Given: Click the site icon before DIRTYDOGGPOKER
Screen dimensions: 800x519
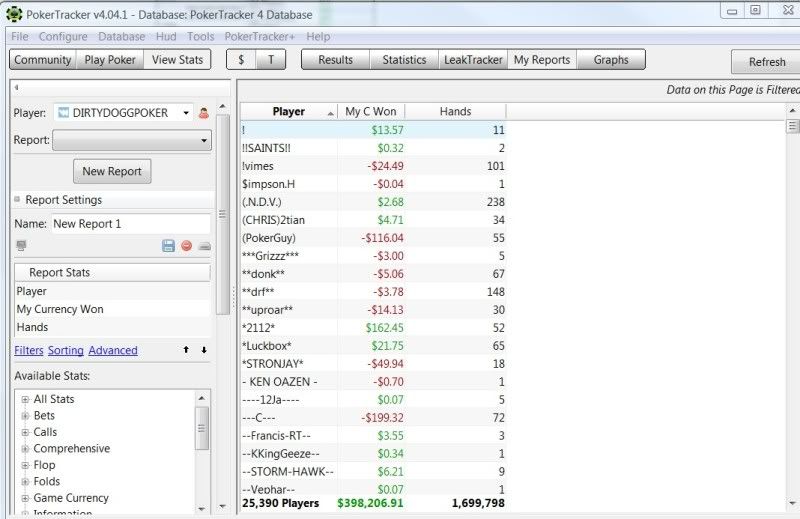Looking at the screenshot, I should (x=63, y=112).
